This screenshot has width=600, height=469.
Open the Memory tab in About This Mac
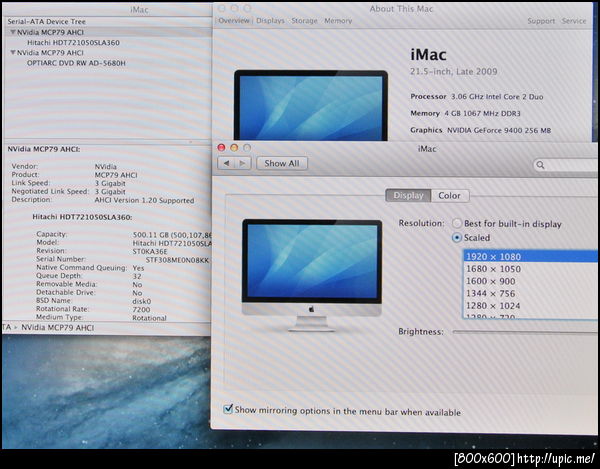(x=338, y=21)
